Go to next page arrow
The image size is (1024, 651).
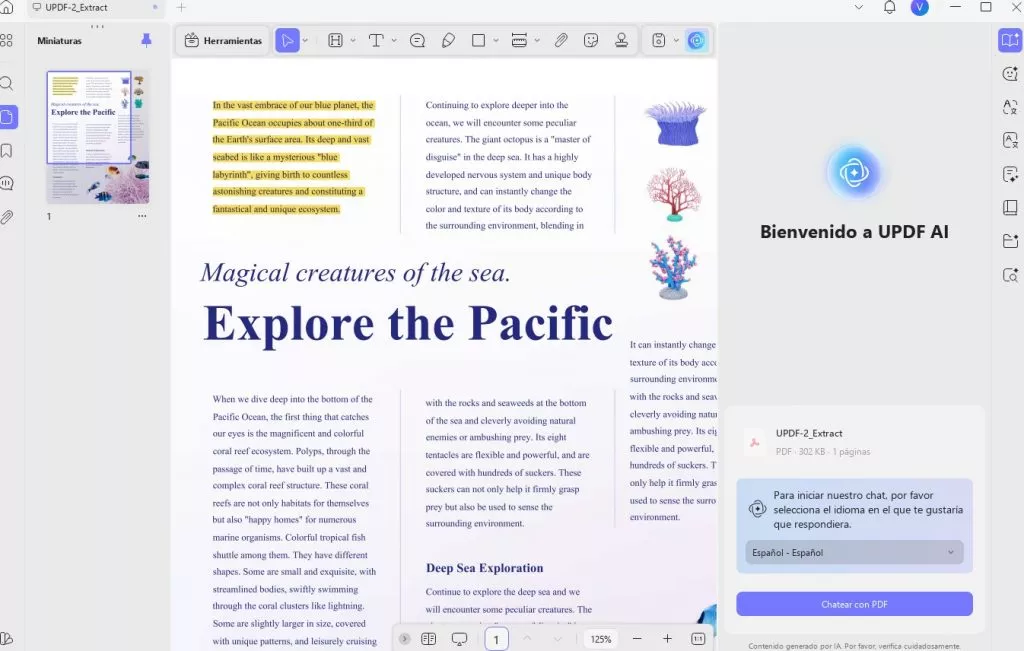558,639
